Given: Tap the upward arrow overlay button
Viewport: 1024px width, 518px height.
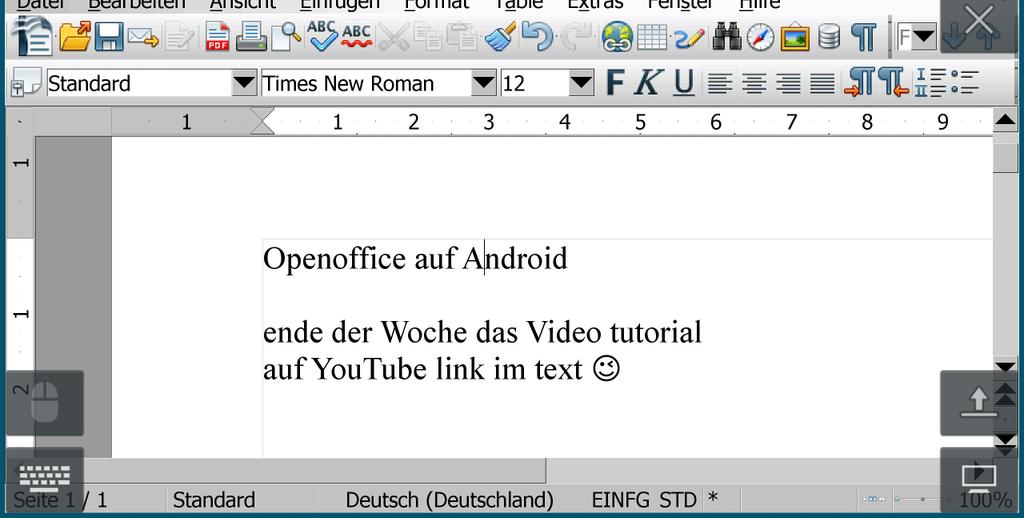Looking at the screenshot, I should pyautogui.click(x=978, y=403).
